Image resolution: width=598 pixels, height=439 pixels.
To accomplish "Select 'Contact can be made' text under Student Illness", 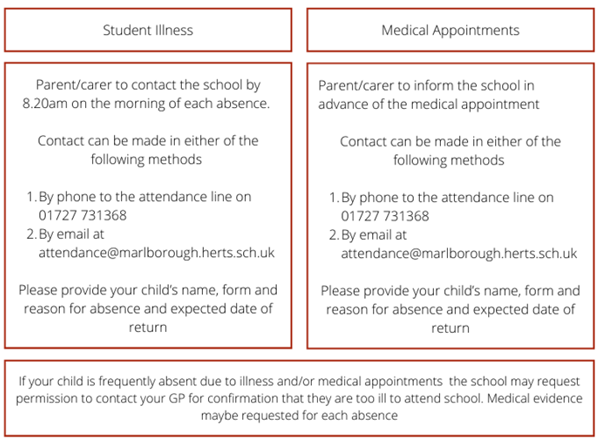I will (x=148, y=150).
